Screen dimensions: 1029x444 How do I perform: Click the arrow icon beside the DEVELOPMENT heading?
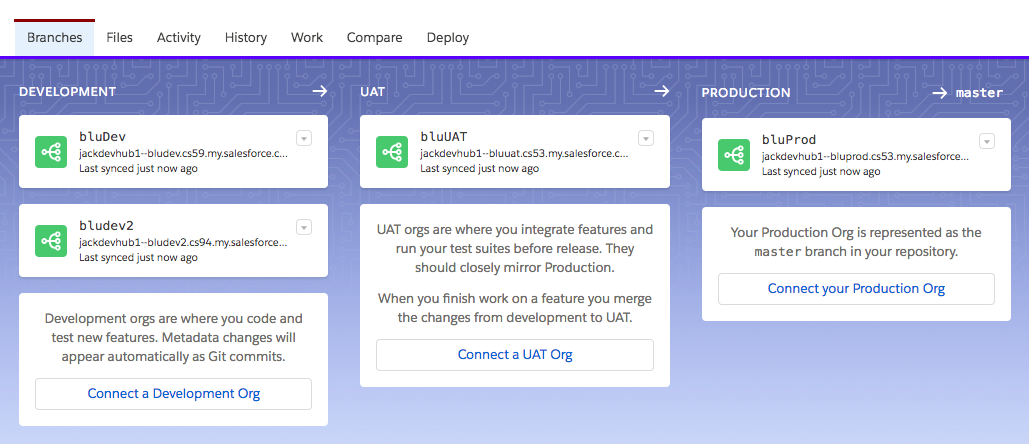[320, 91]
